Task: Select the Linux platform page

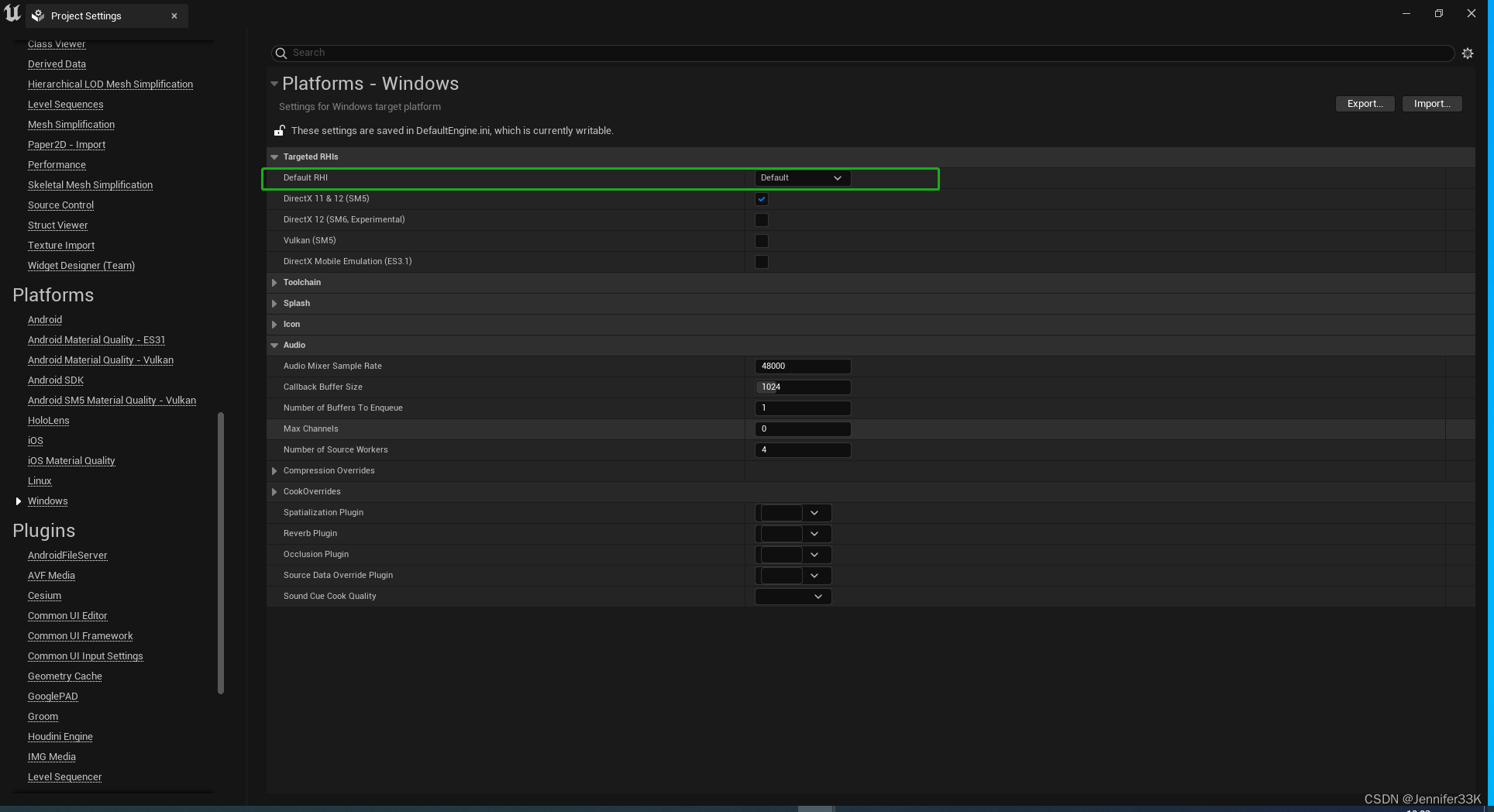Action: [x=40, y=481]
